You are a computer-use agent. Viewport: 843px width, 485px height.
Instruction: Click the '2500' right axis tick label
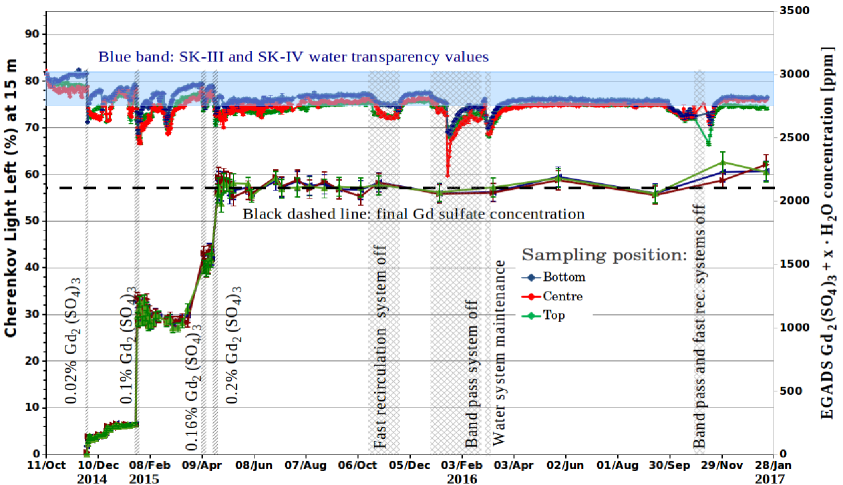[795, 138]
